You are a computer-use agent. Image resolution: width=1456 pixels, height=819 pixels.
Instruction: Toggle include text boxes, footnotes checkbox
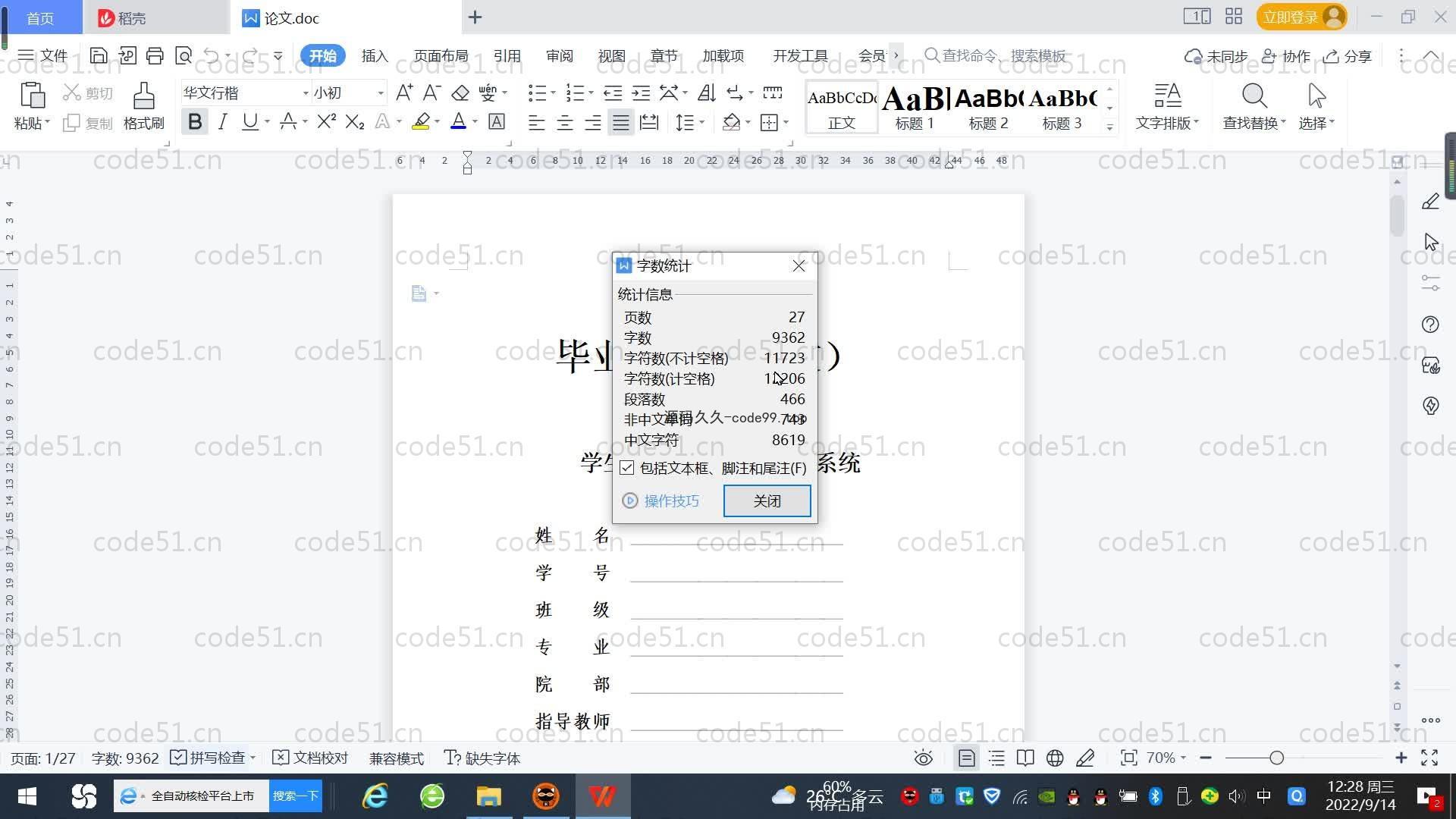pos(627,468)
